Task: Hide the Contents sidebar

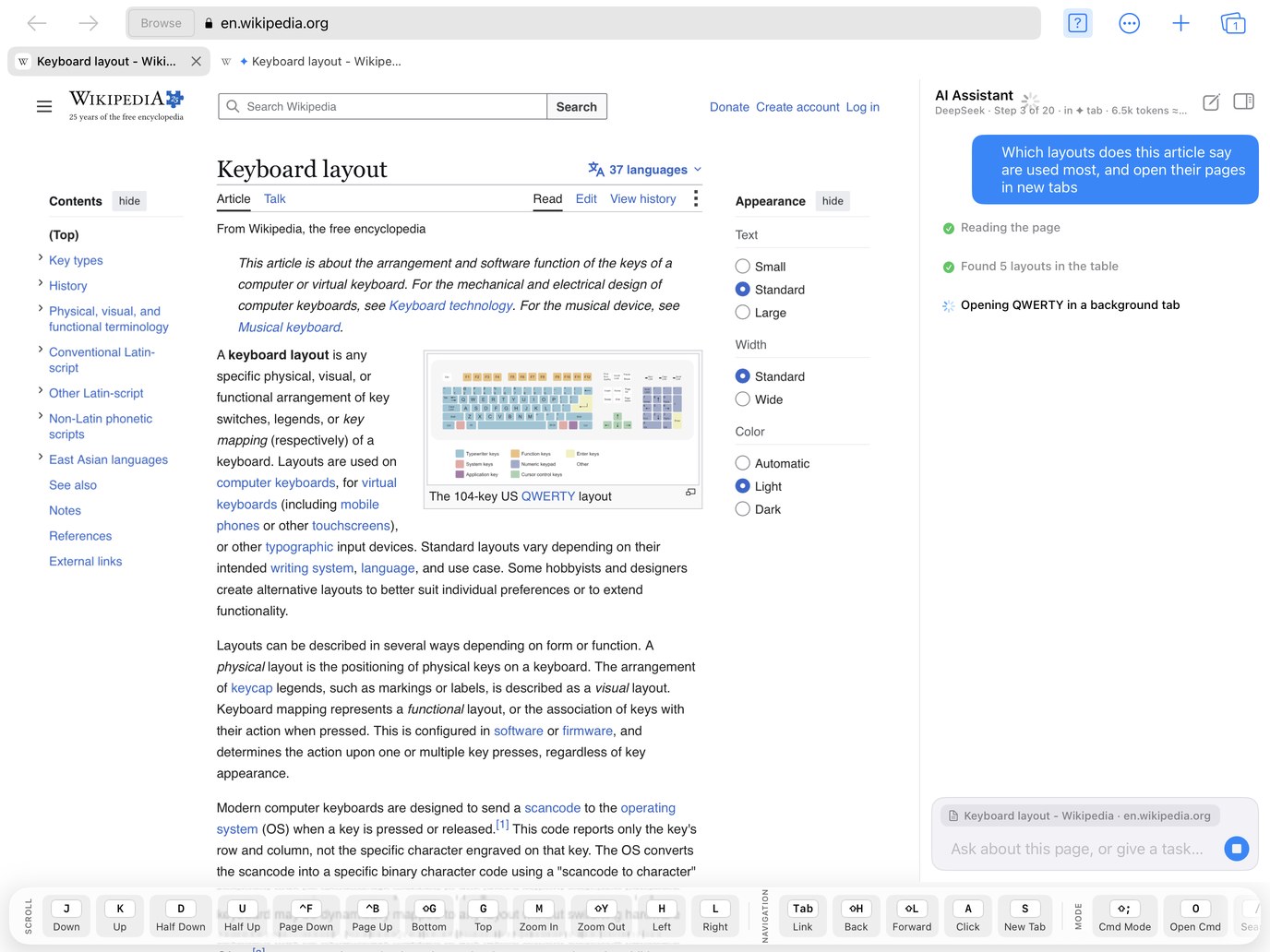Action: (129, 201)
